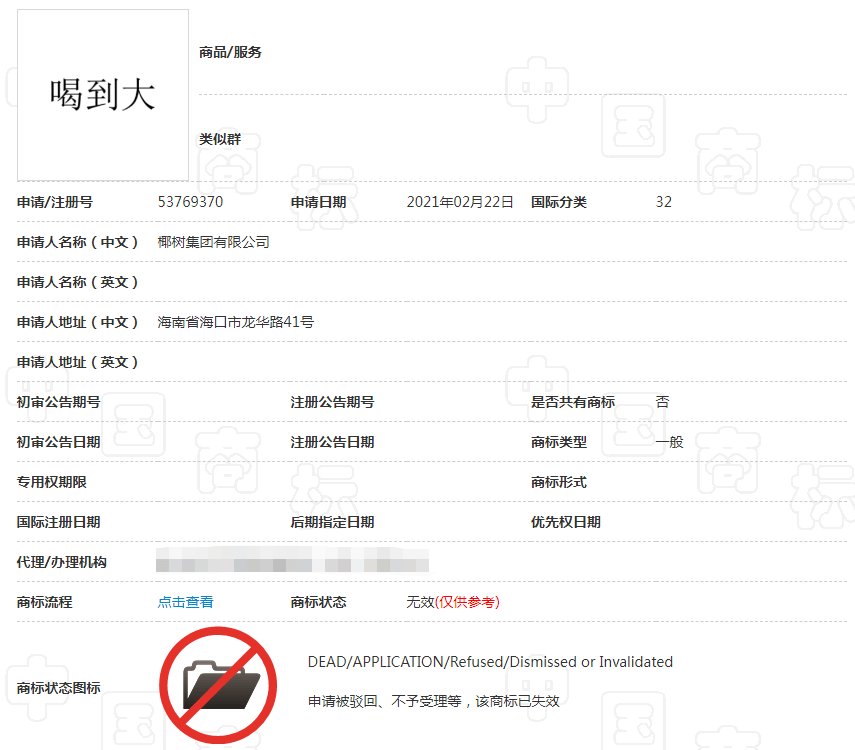Screen dimensions: 855x750
Task: Click the 商标状态图标 label
Action: [58, 688]
